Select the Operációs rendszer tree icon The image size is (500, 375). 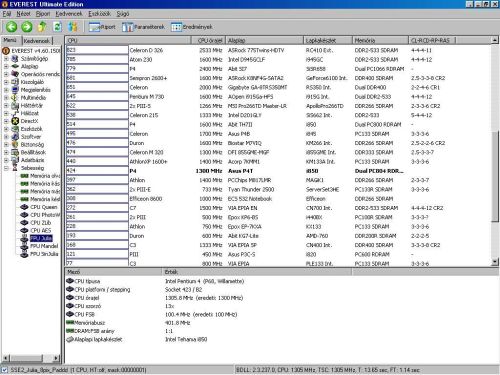coord(15,74)
